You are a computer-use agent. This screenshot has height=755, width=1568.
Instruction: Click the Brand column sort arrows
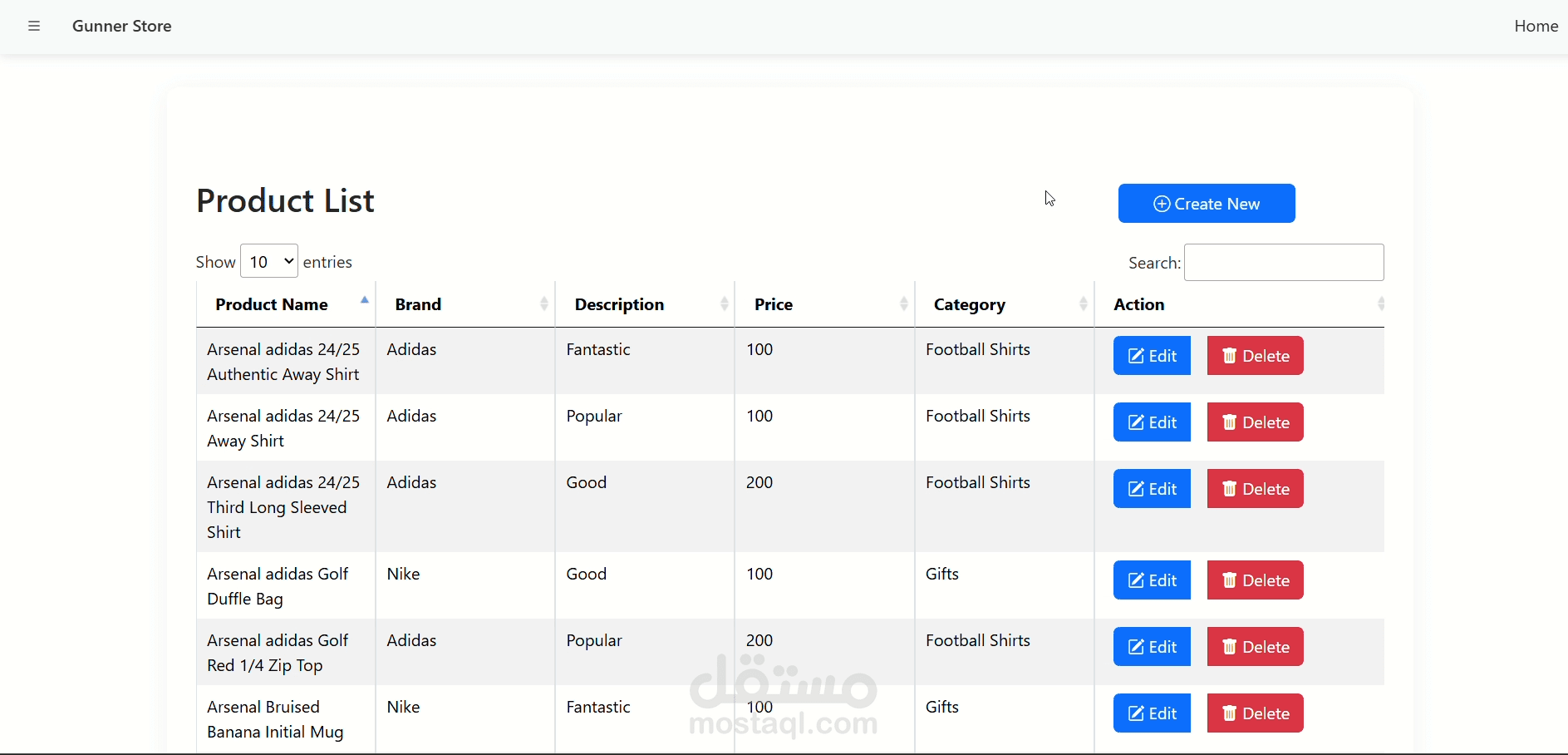point(544,304)
